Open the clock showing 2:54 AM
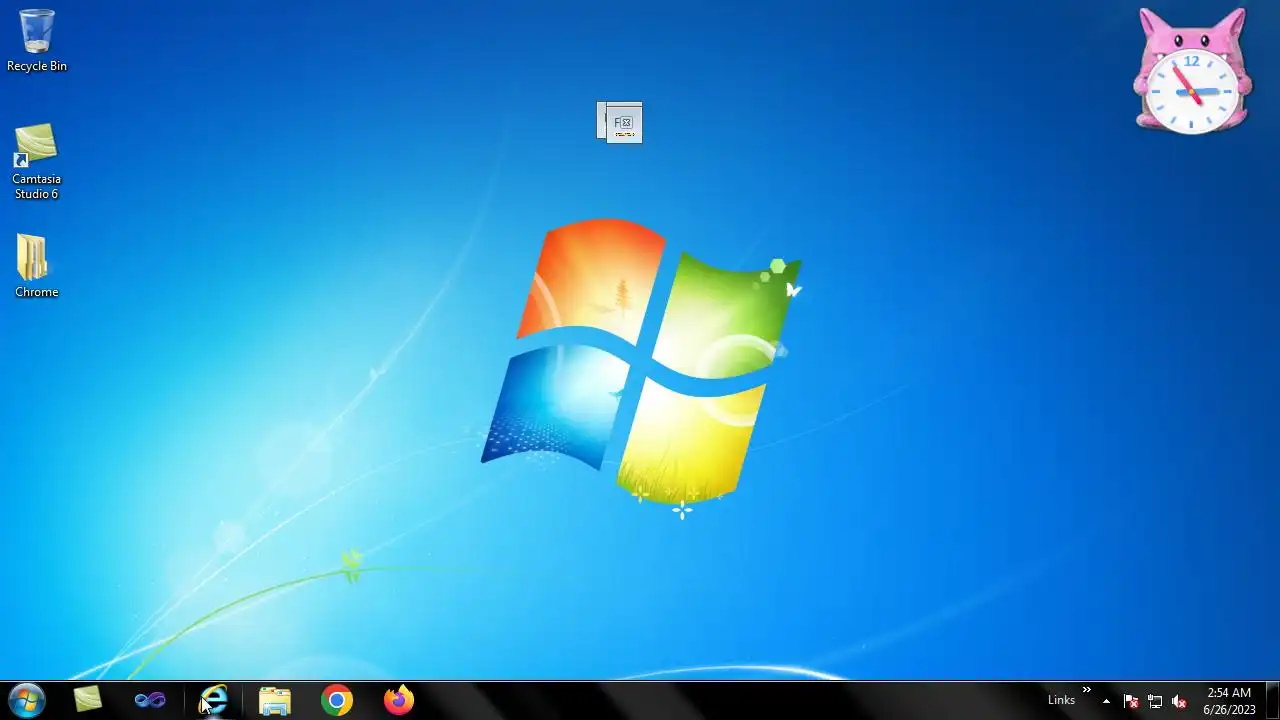 pyautogui.click(x=1229, y=701)
